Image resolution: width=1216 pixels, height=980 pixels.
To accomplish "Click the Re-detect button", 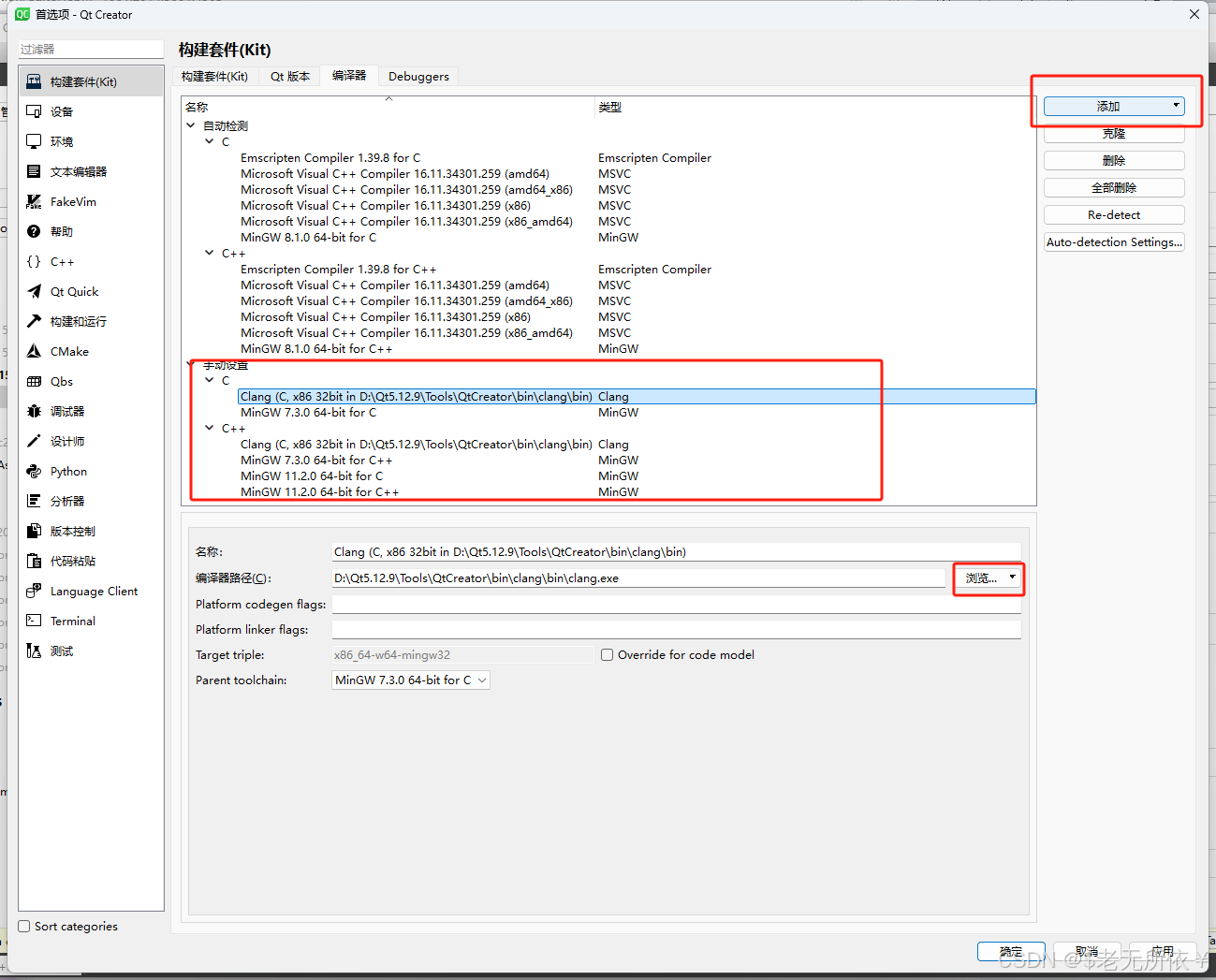I will click(1113, 214).
